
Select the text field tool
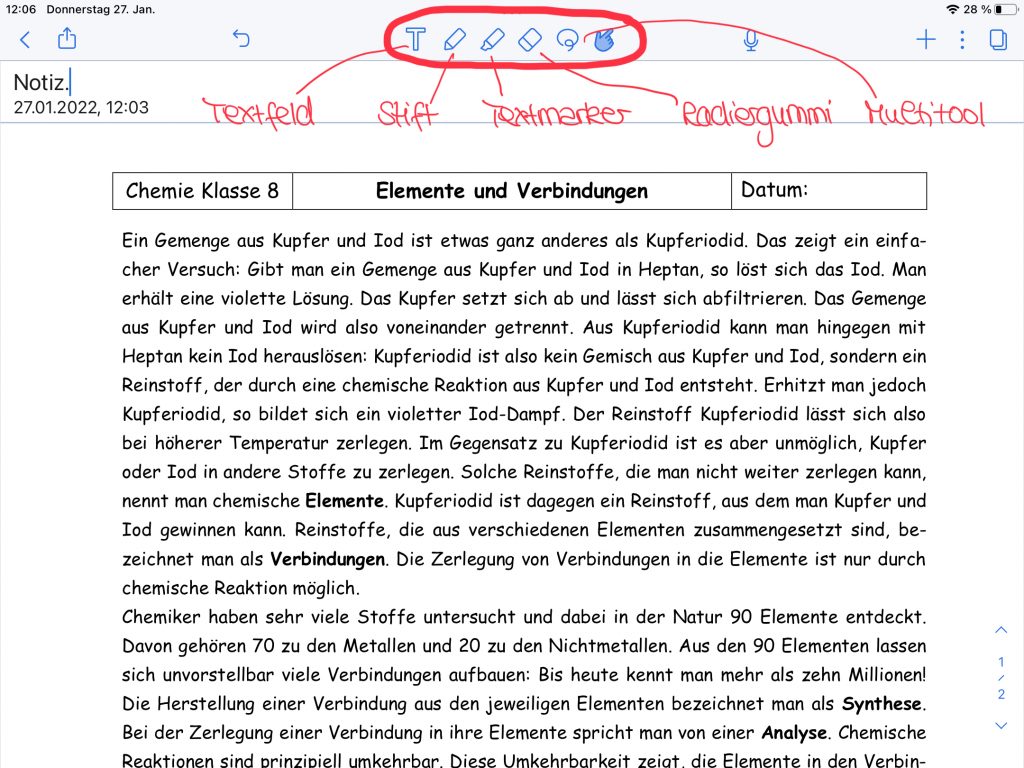[415, 40]
